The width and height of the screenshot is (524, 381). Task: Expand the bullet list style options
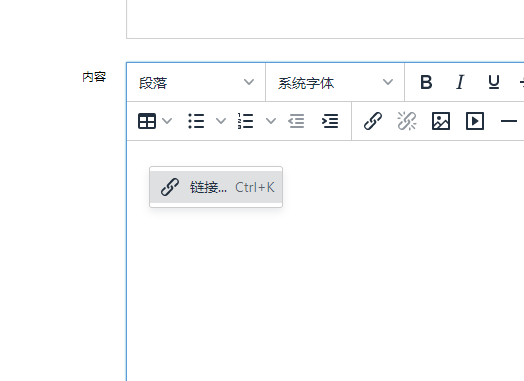point(221,121)
